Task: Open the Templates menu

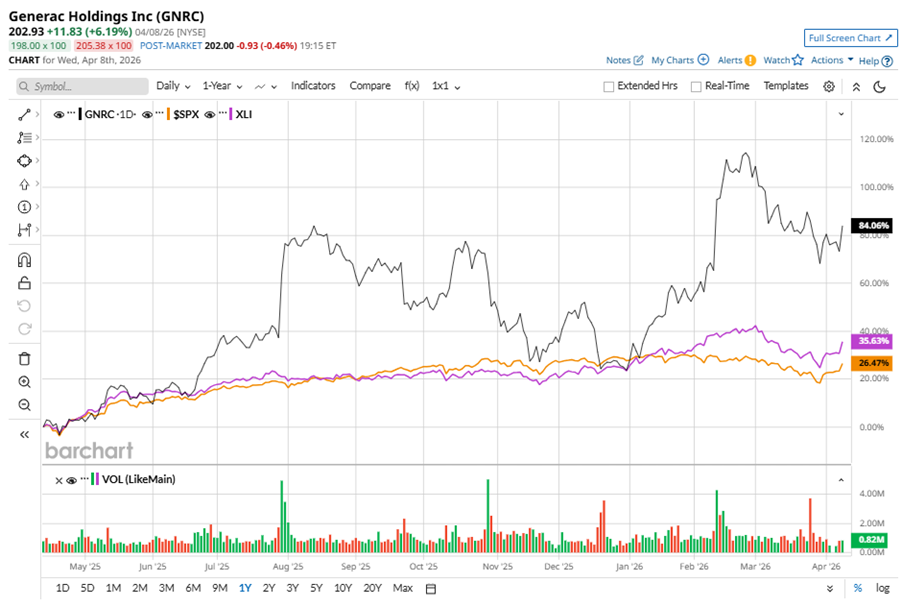Action: coord(786,86)
